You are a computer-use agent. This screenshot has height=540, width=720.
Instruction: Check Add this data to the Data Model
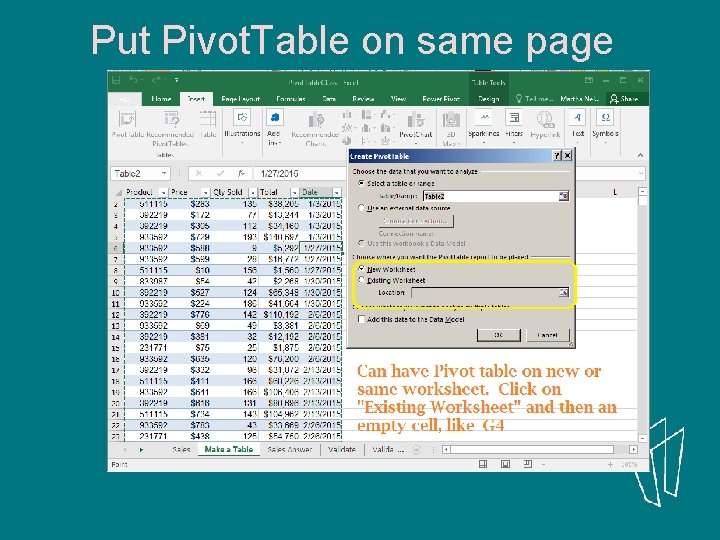(x=362, y=319)
